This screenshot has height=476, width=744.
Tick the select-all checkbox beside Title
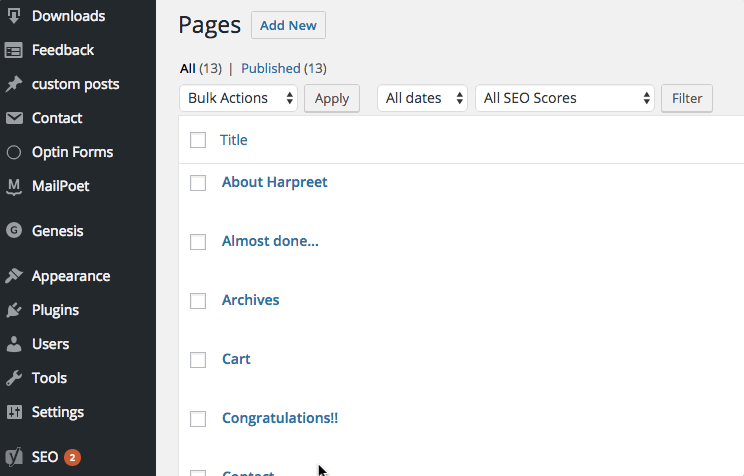(198, 140)
